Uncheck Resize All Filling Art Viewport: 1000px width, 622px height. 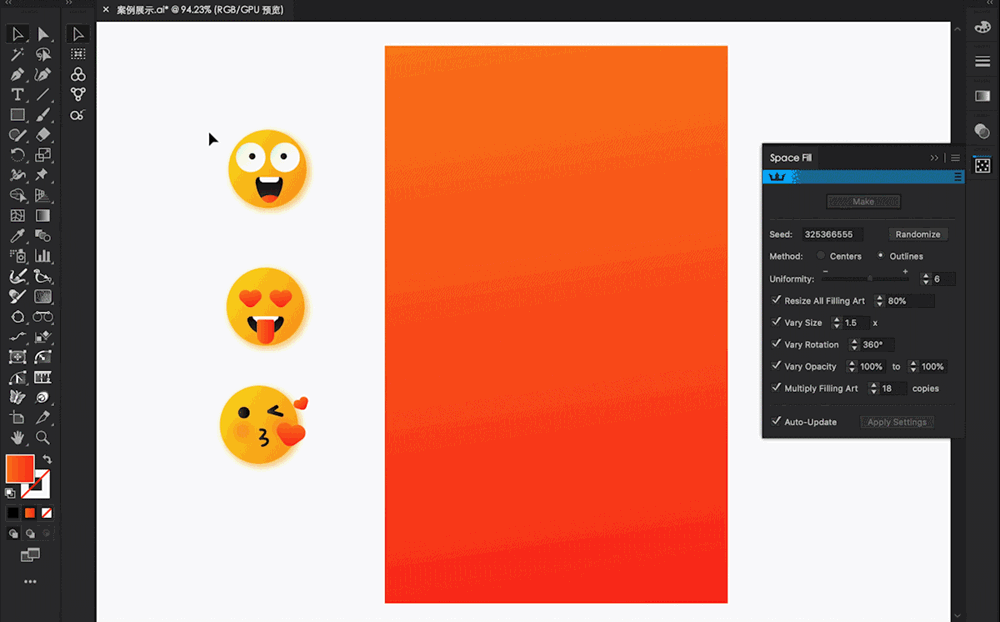coord(777,300)
